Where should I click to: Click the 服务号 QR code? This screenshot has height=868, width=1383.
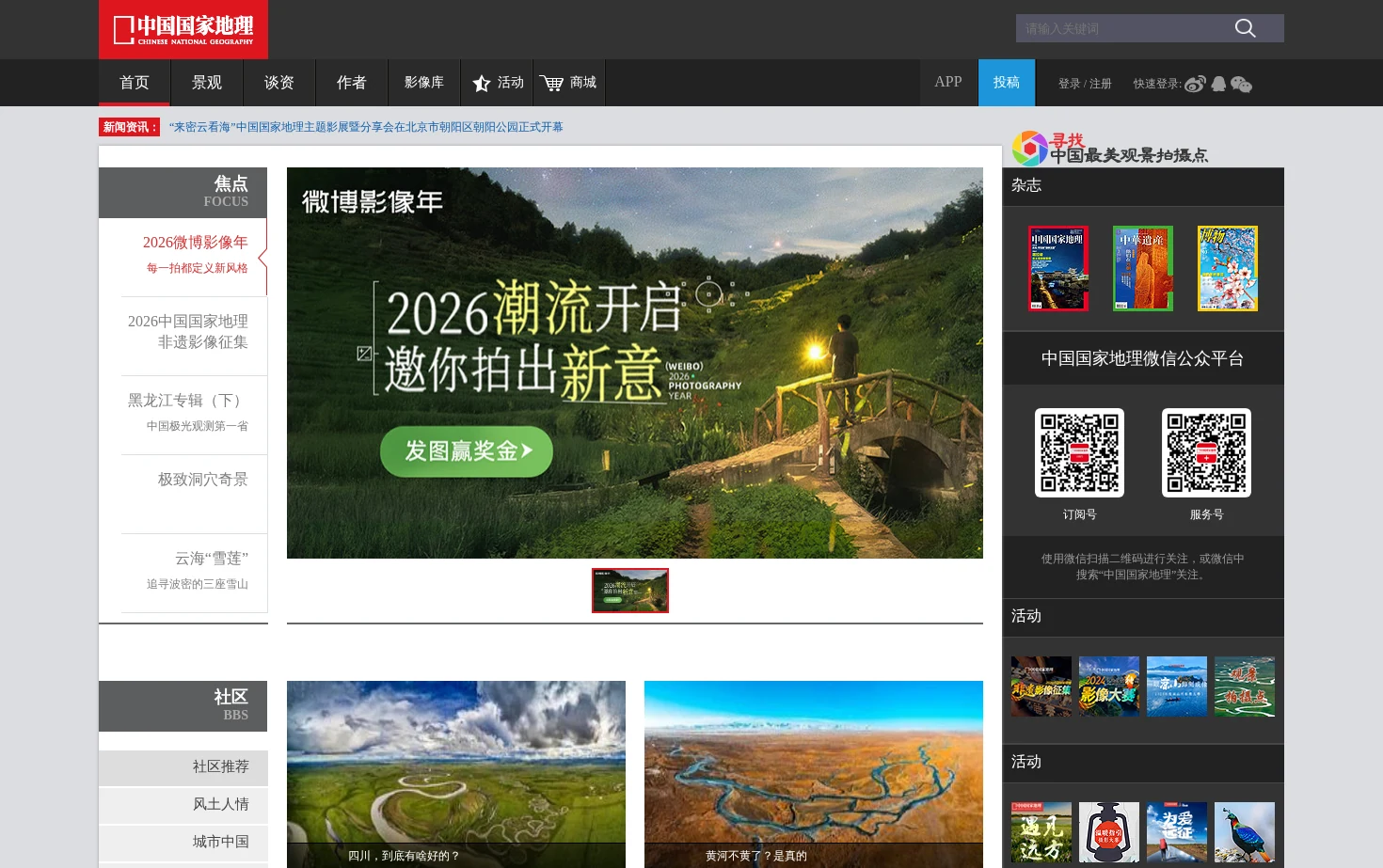pos(1206,452)
